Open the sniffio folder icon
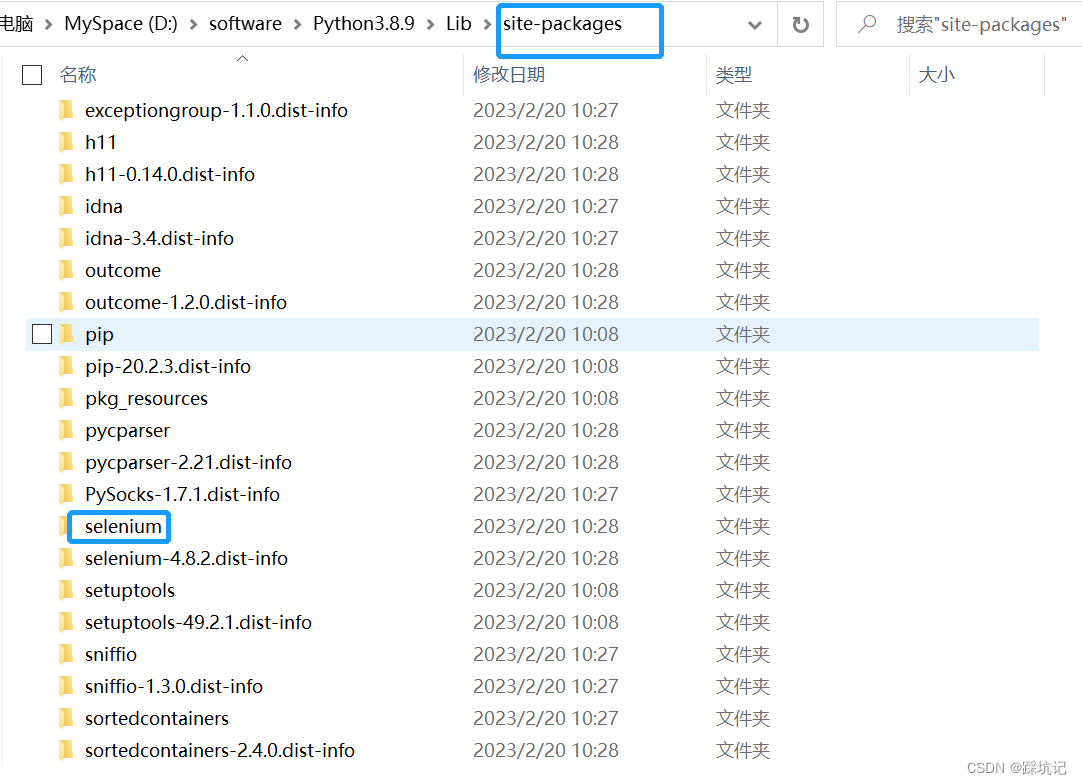This screenshot has height=784, width=1082. [66, 654]
